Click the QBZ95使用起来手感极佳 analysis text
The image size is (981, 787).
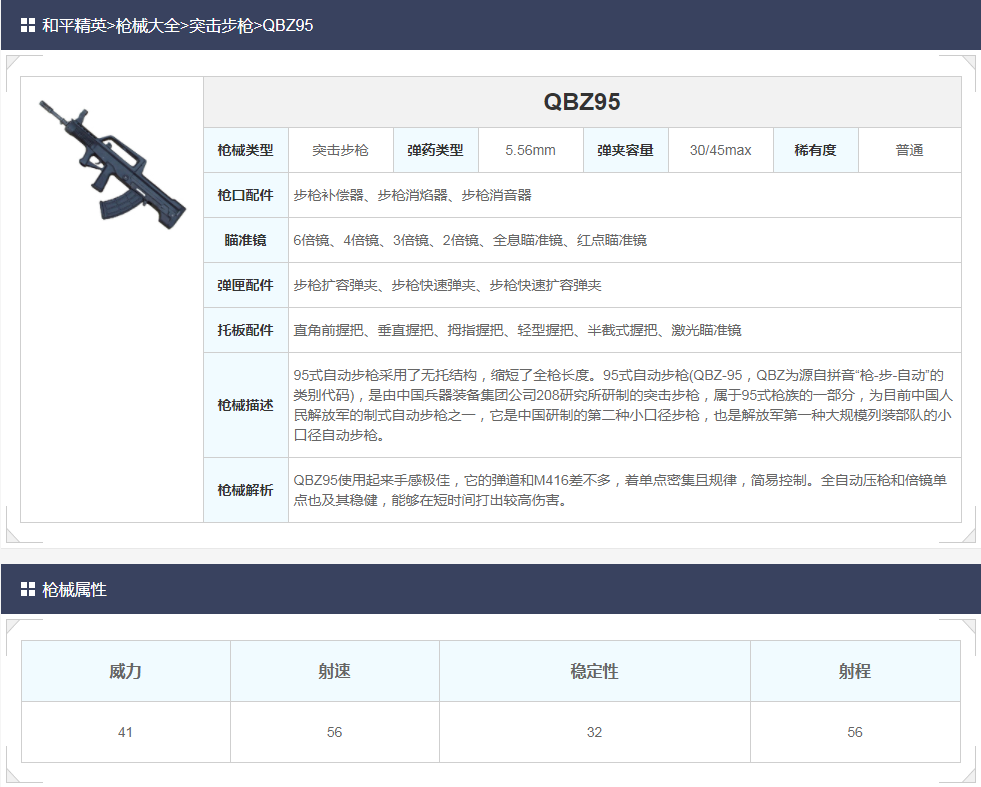pos(620,490)
